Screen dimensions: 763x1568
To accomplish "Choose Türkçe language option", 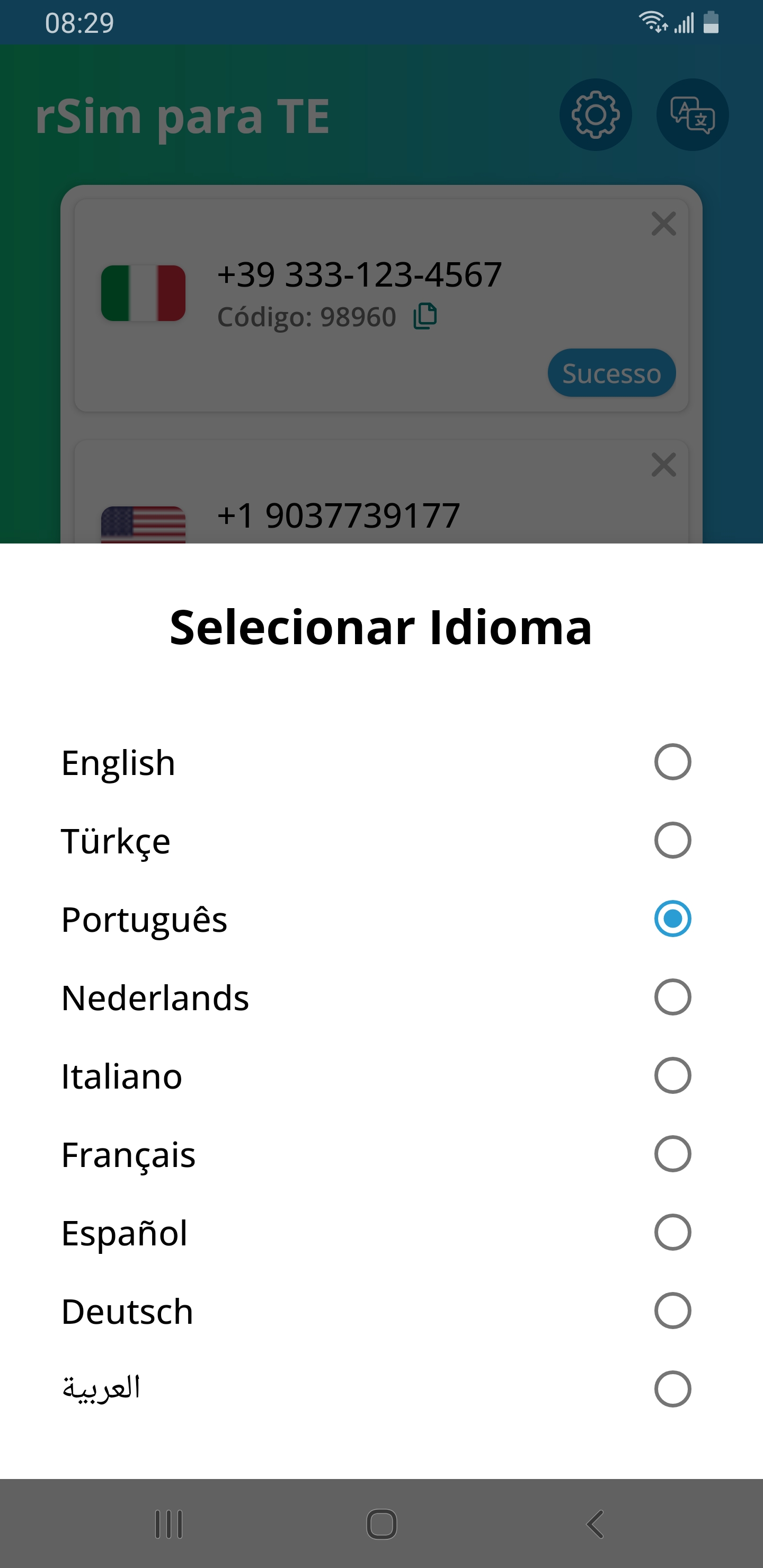I will pyautogui.click(x=672, y=841).
